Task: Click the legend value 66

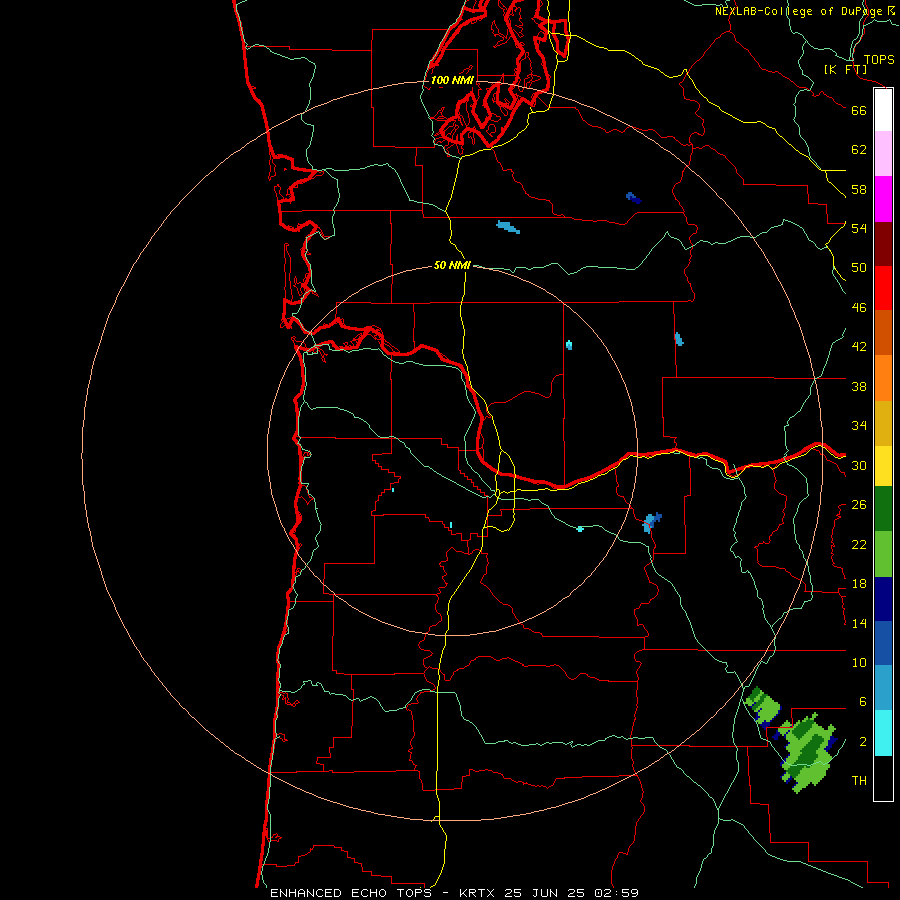Action: pos(859,110)
